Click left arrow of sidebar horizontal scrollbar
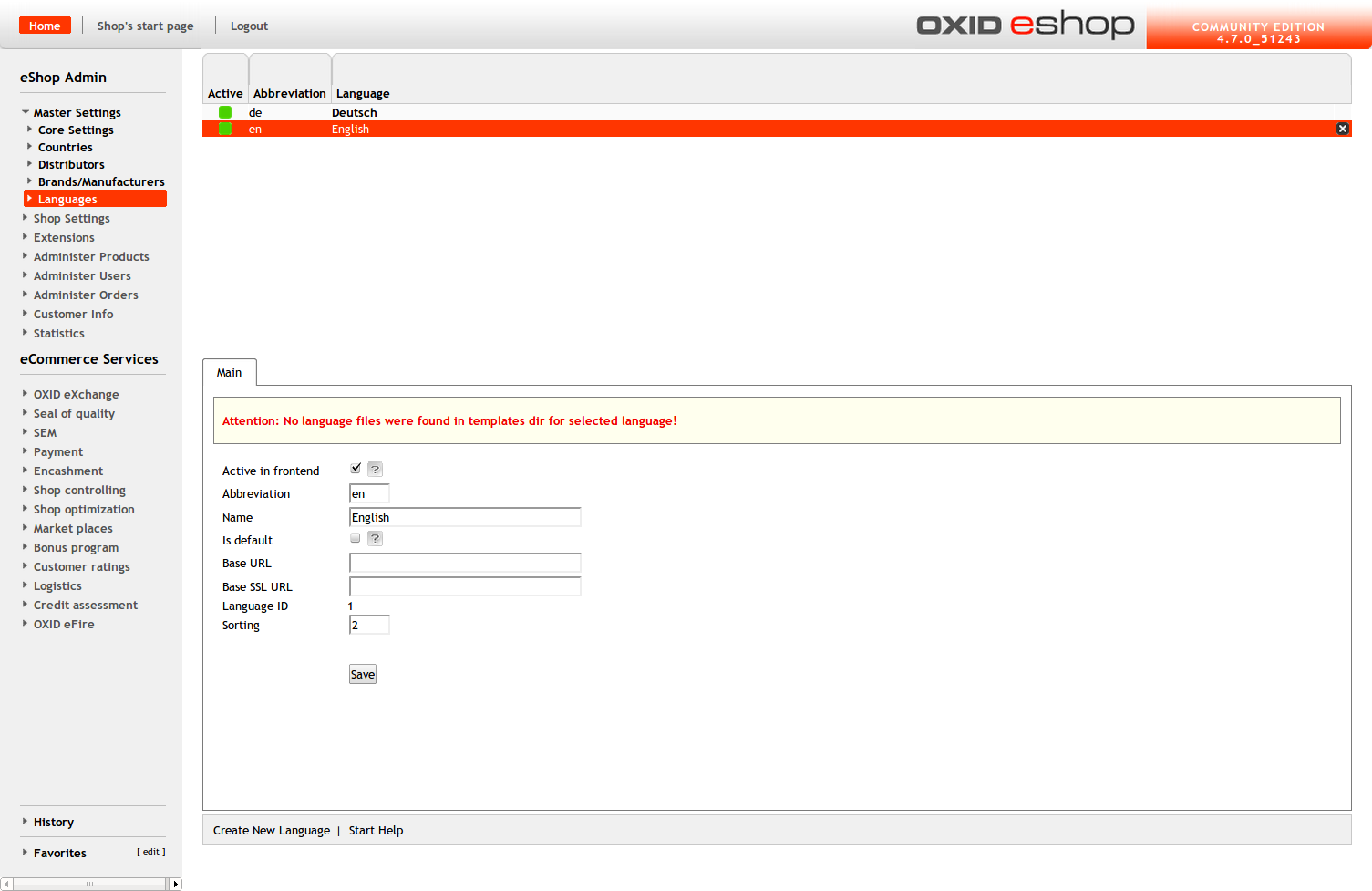The image size is (1372, 891). (x=6, y=884)
